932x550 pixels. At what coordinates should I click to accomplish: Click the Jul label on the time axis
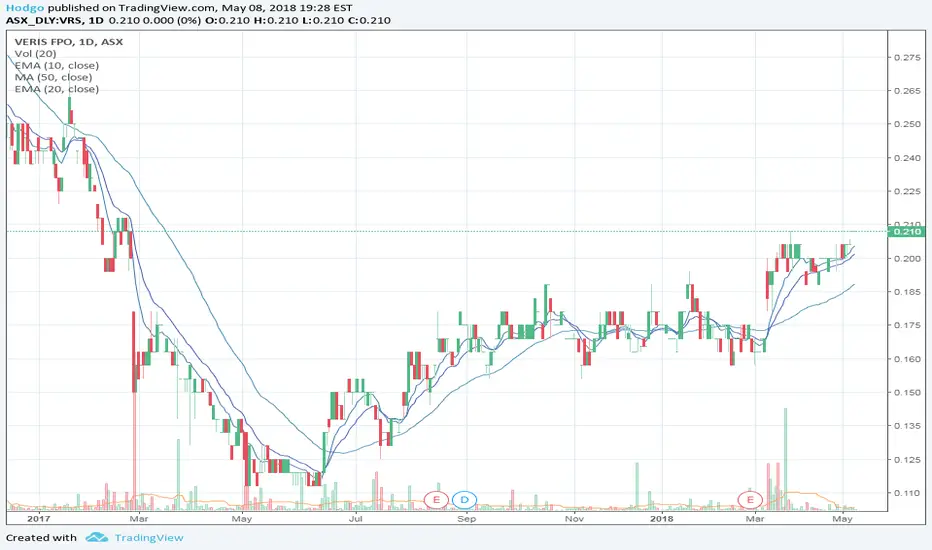pos(355,518)
